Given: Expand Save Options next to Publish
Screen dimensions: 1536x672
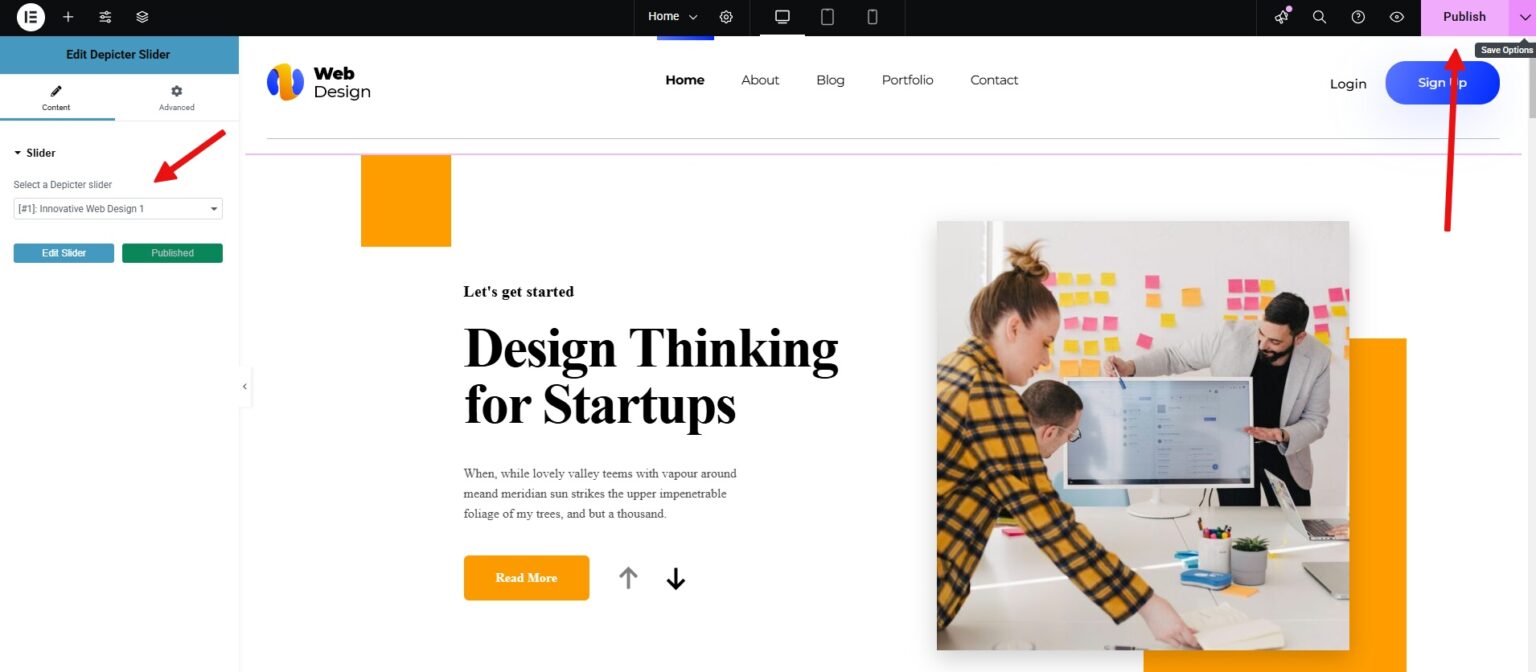Looking at the screenshot, I should click(1524, 17).
